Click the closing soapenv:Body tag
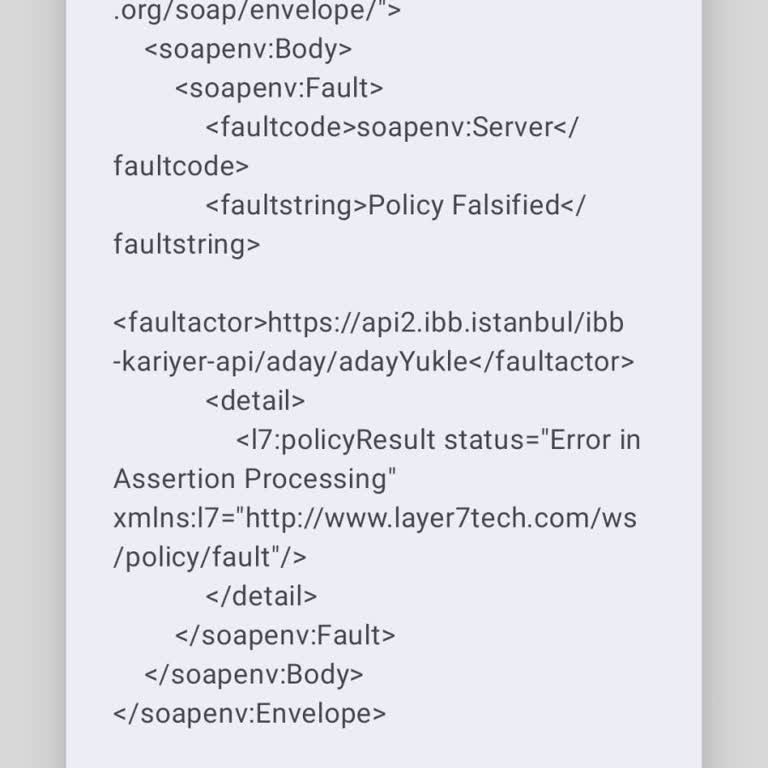The image size is (768, 768). click(x=254, y=674)
